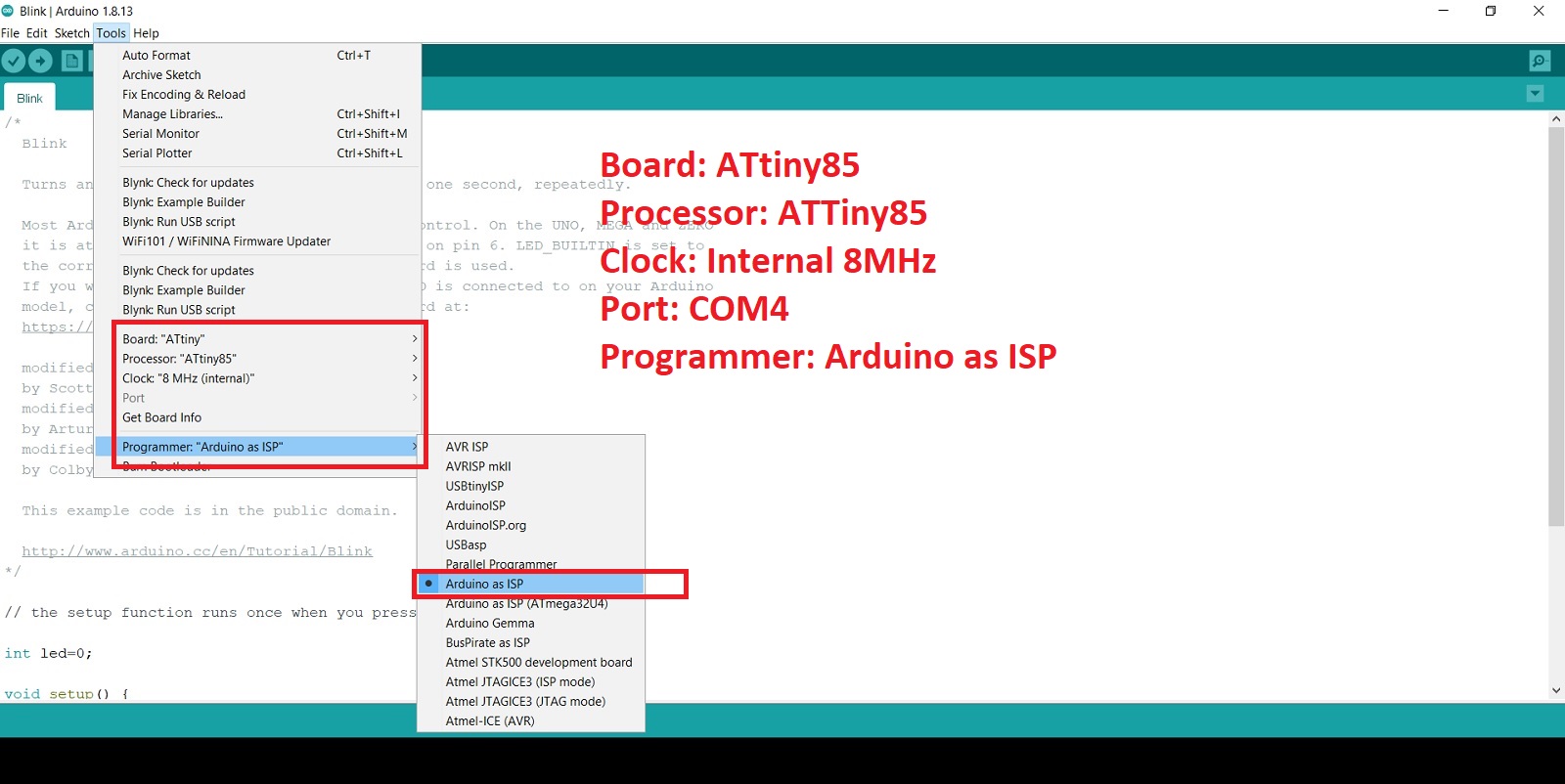Screen dimensions: 1565x784
Task: Click the Arduino logo in the title bar
Action: click(x=8, y=11)
